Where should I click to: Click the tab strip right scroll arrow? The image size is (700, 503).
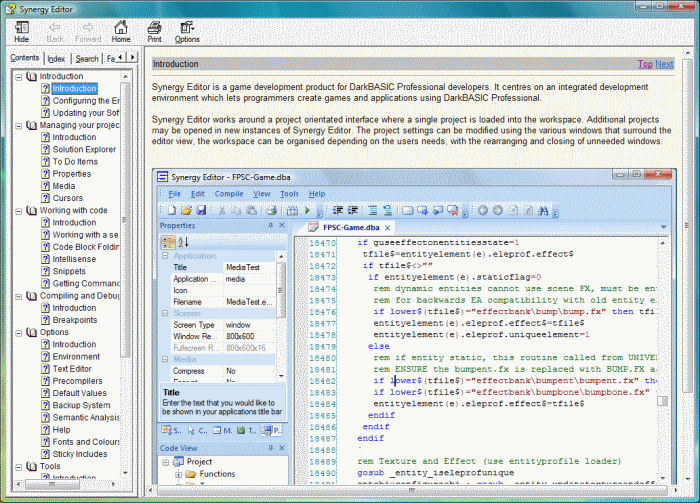[132, 58]
